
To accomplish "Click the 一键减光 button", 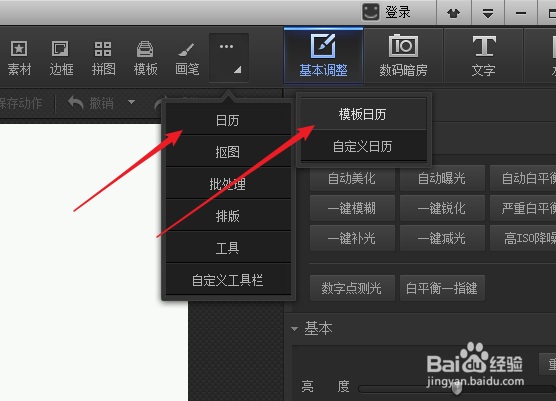I will pyautogui.click(x=442, y=238).
